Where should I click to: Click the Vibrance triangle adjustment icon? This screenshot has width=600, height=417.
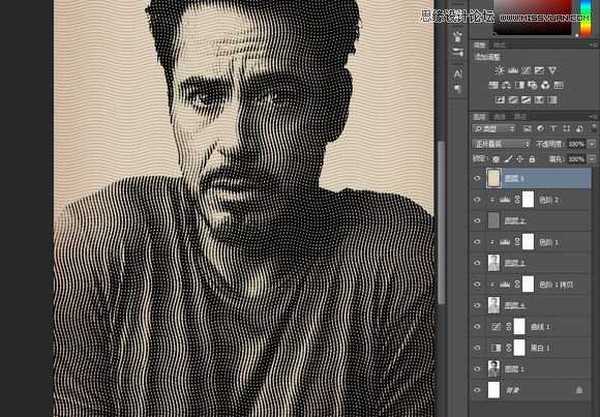pyautogui.click(x=555, y=69)
